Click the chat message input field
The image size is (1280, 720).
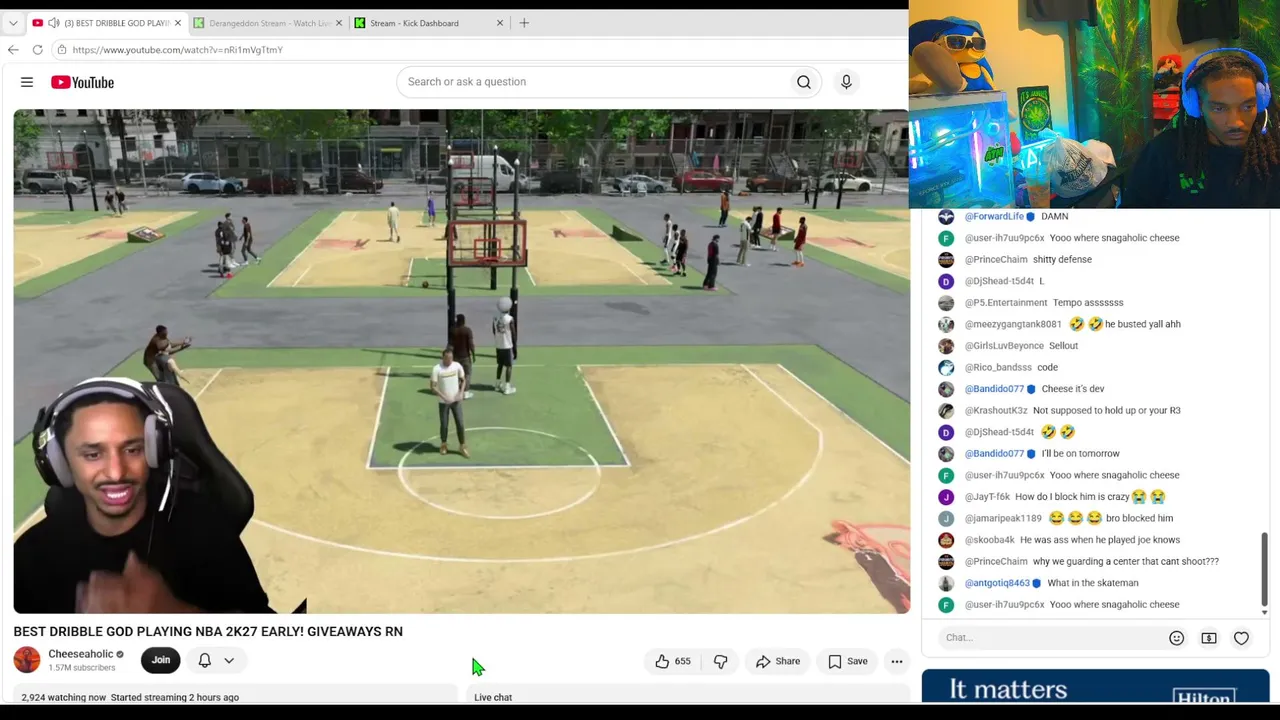(x=1050, y=638)
